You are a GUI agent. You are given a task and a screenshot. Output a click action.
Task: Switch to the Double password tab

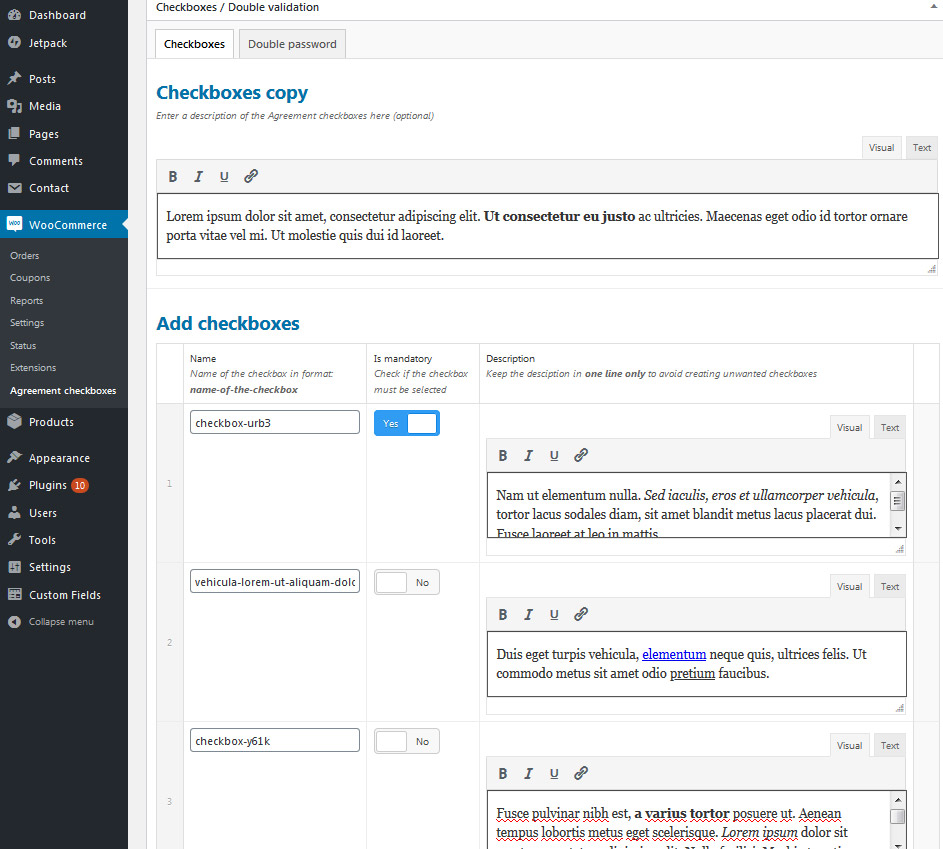click(292, 44)
